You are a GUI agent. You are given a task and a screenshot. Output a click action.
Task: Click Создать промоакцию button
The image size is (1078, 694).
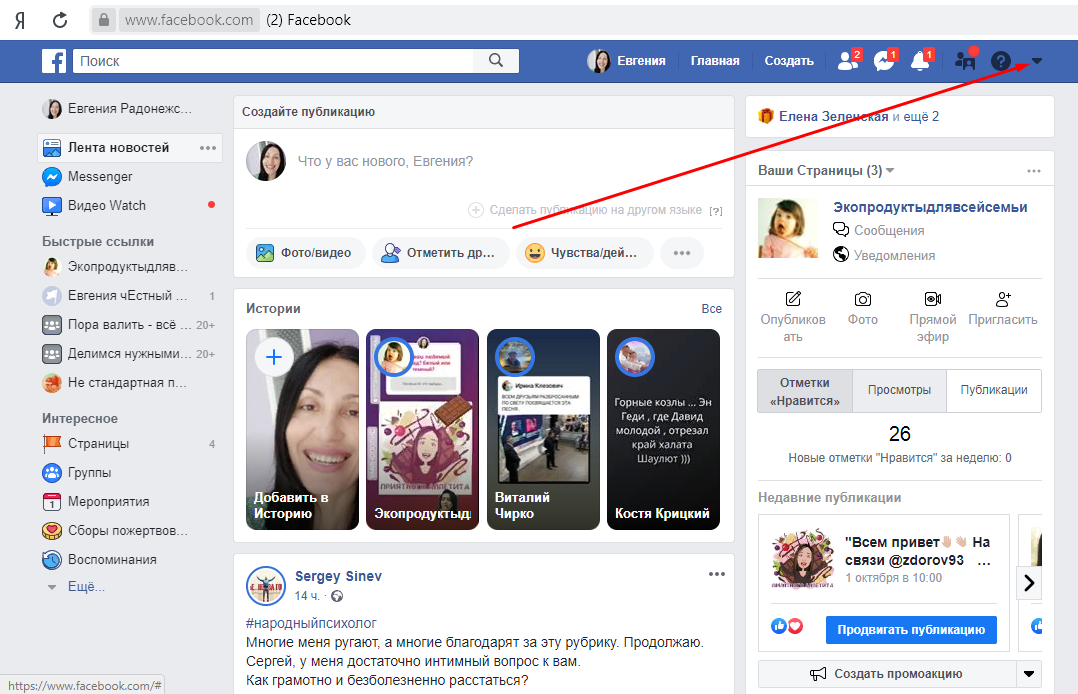[x=887, y=674]
